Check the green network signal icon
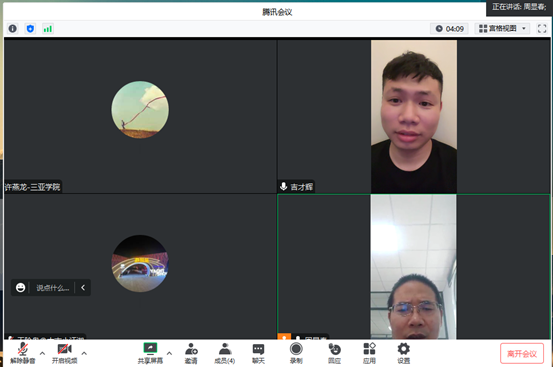Image resolution: width=553 pixels, height=367 pixels. (x=48, y=29)
